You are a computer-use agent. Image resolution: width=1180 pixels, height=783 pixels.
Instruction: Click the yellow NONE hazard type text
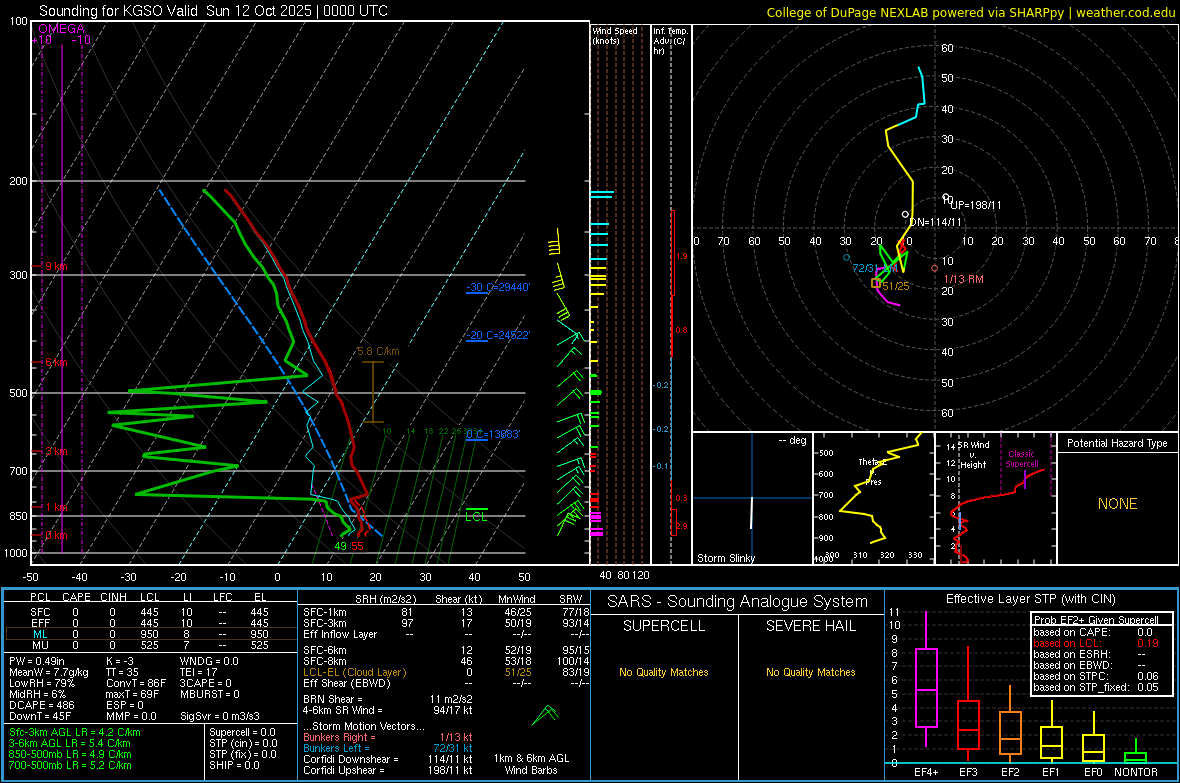[1117, 504]
